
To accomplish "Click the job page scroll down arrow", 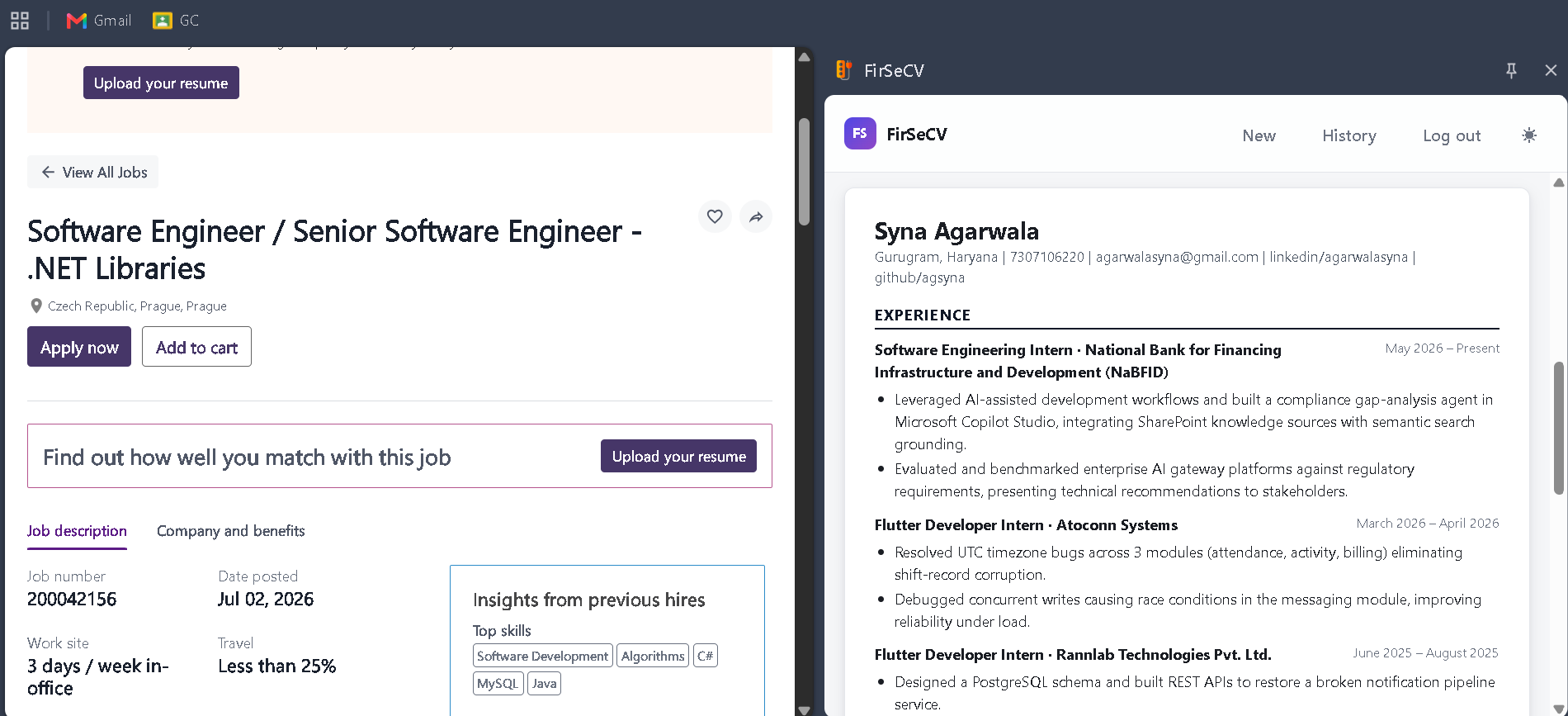I will point(804,709).
